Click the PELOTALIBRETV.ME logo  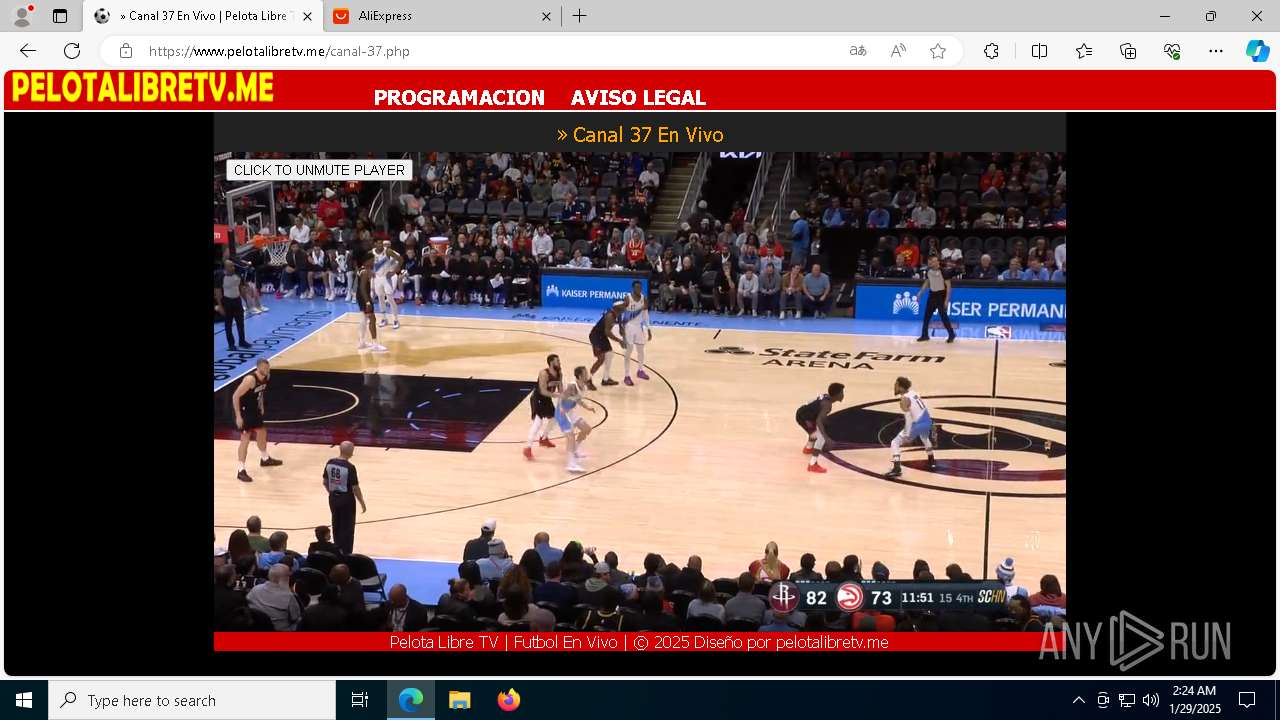pos(142,88)
